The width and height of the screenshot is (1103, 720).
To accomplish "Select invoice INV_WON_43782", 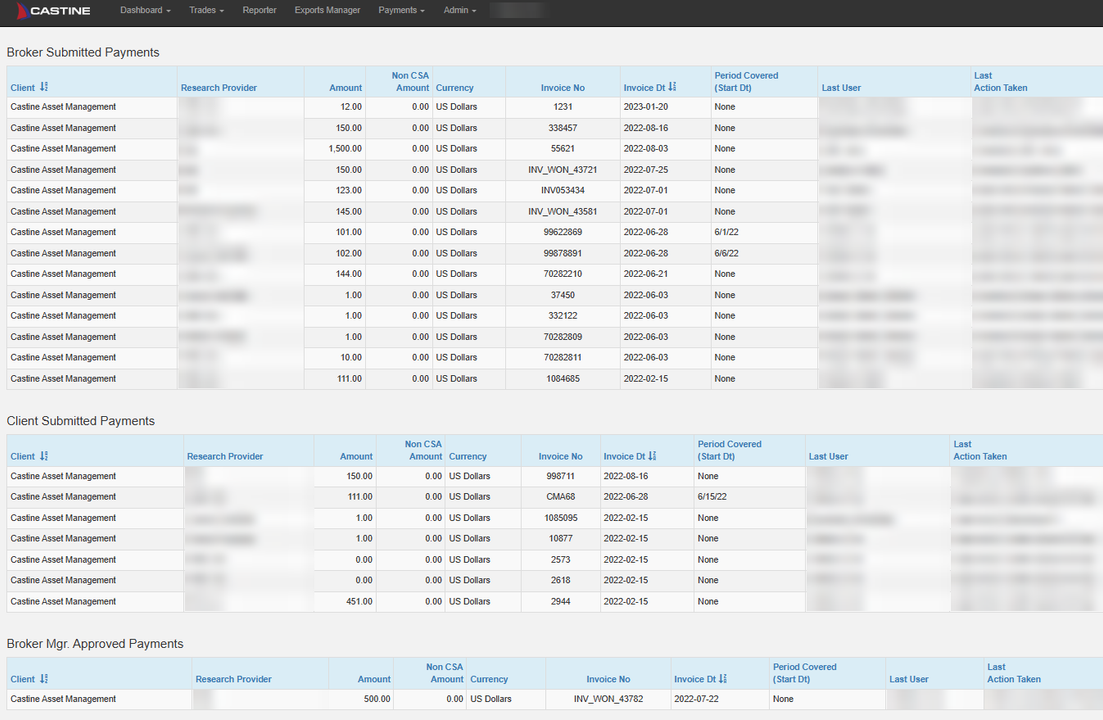I will pyautogui.click(x=608, y=699).
